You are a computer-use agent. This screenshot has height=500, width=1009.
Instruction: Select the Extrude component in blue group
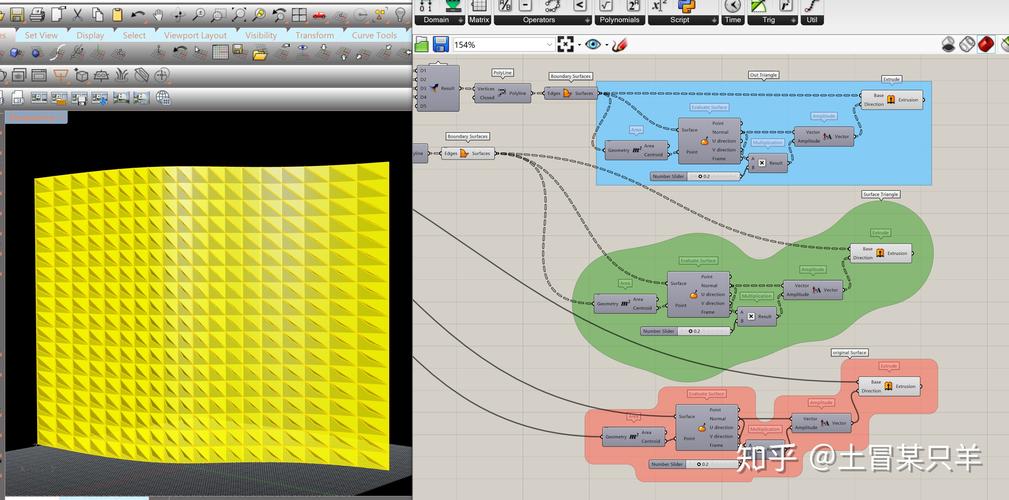pyautogui.click(x=892, y=100)
